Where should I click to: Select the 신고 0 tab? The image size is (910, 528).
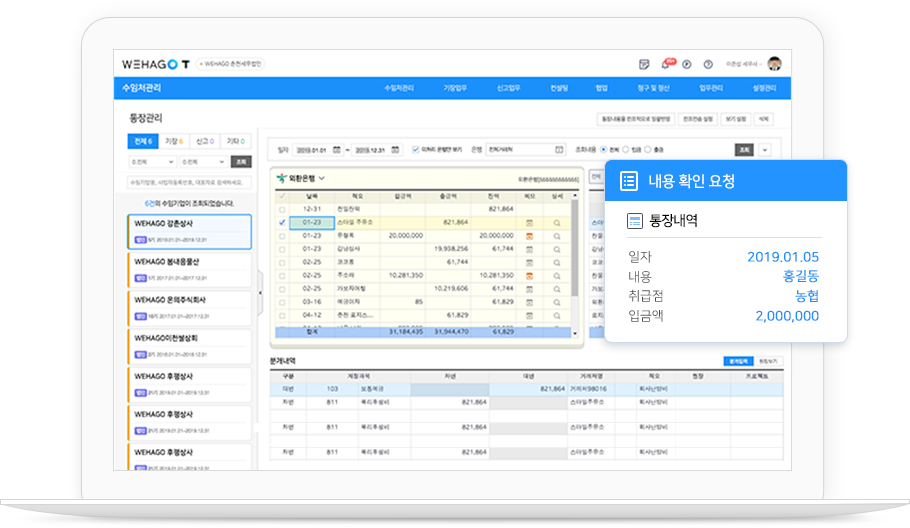click(x=204, y=141)
